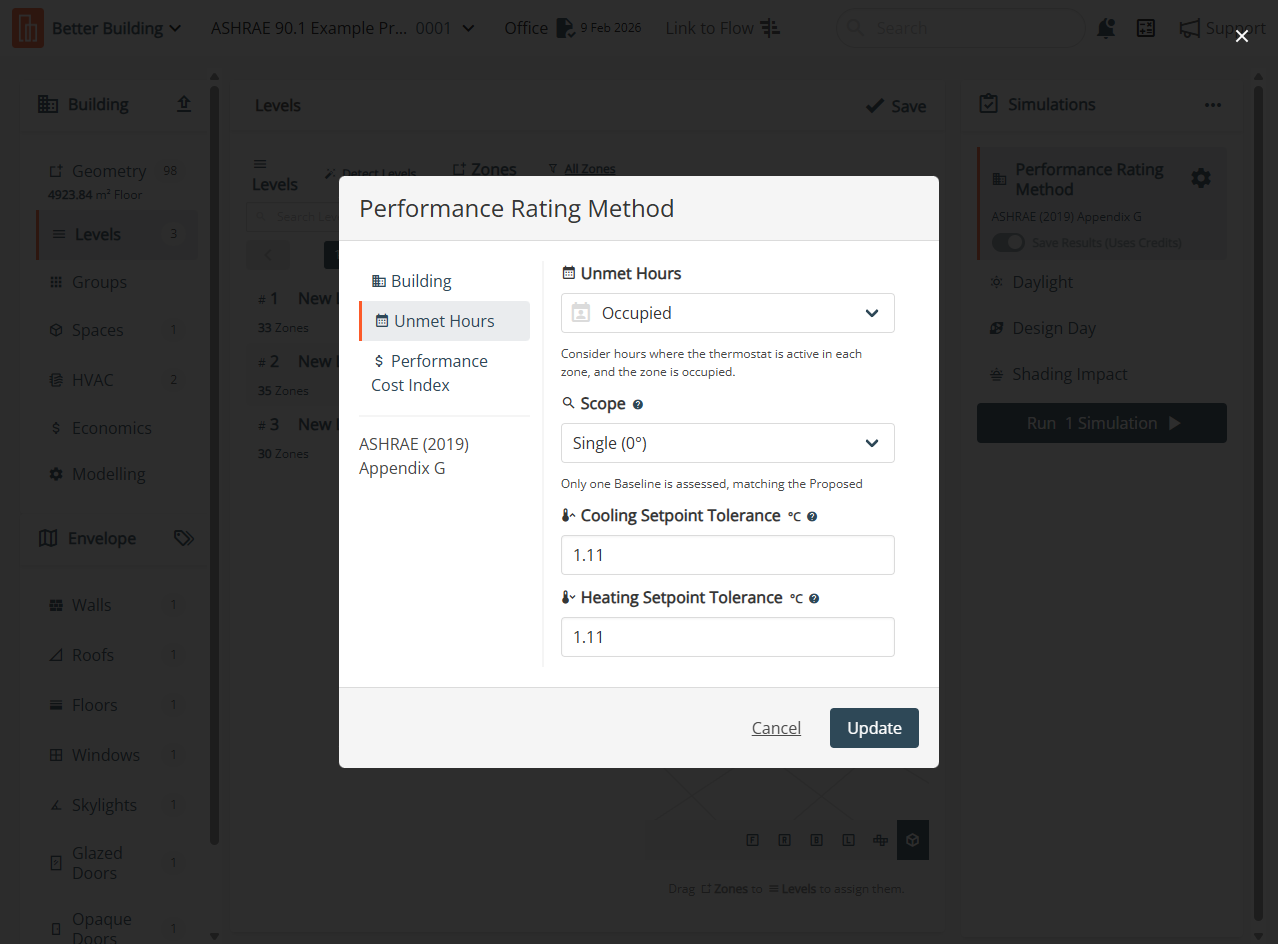
Task: Click the Building upload icon
Action: click(184, 104)
